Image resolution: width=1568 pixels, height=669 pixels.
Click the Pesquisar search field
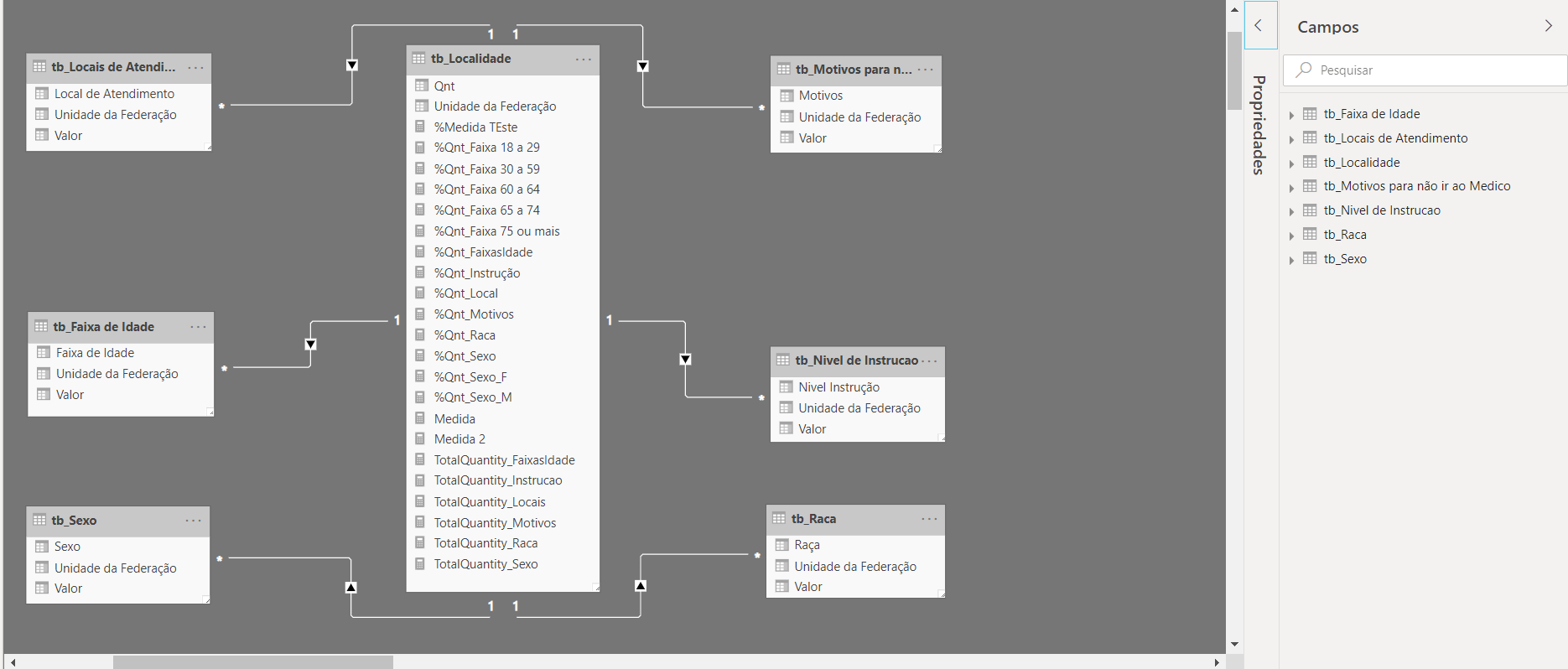(x=1425, y=70)
